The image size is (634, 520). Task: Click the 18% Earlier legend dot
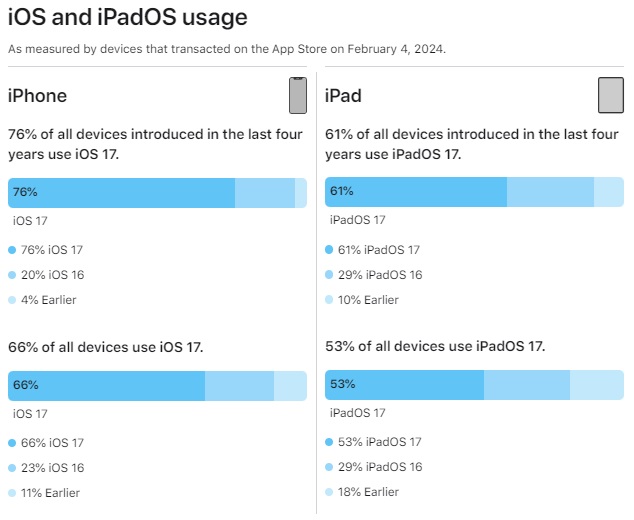click(x=330, y=492)
